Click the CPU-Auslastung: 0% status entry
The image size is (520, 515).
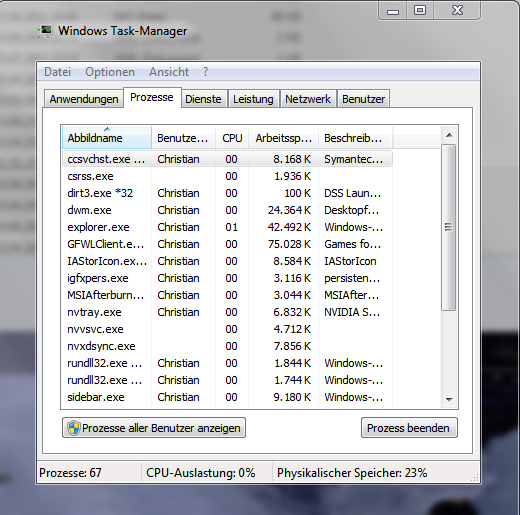pyautogui.click(x=201, y=473)
